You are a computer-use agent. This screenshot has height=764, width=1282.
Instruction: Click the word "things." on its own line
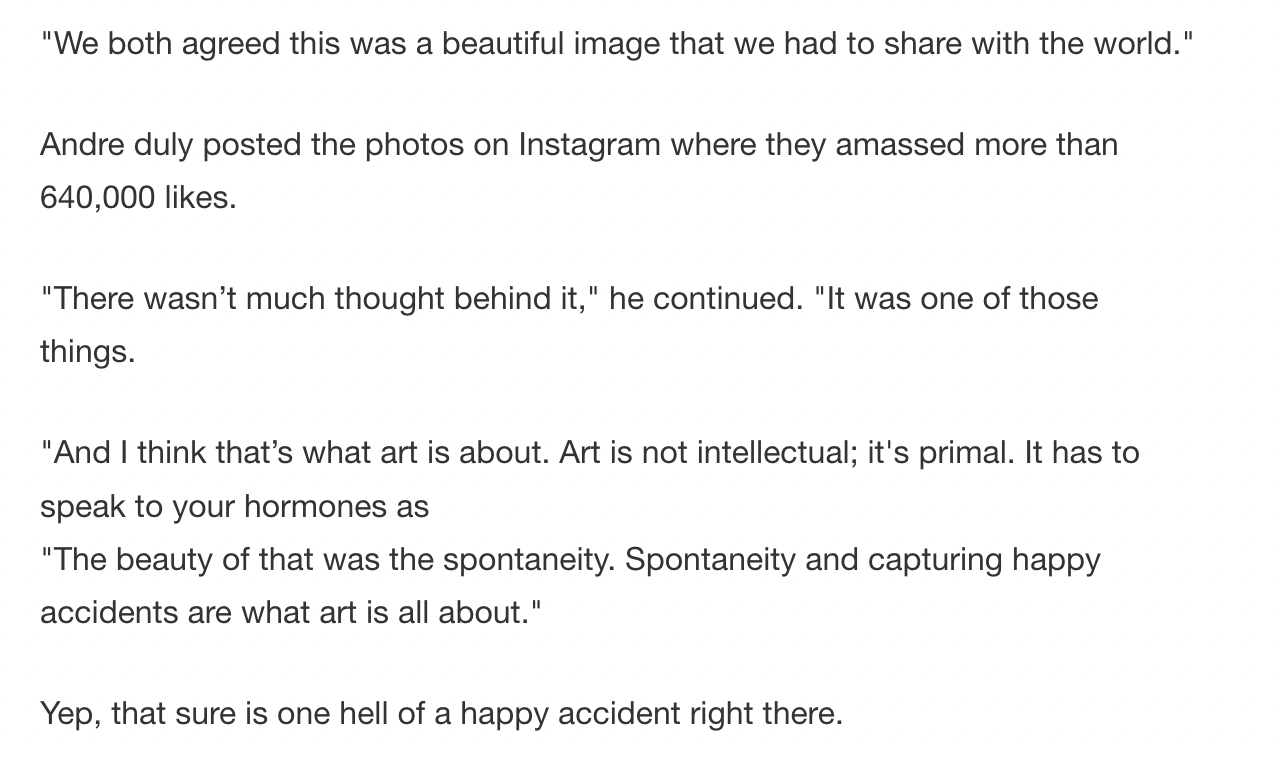pyautogui.click(x=88, y=352)
